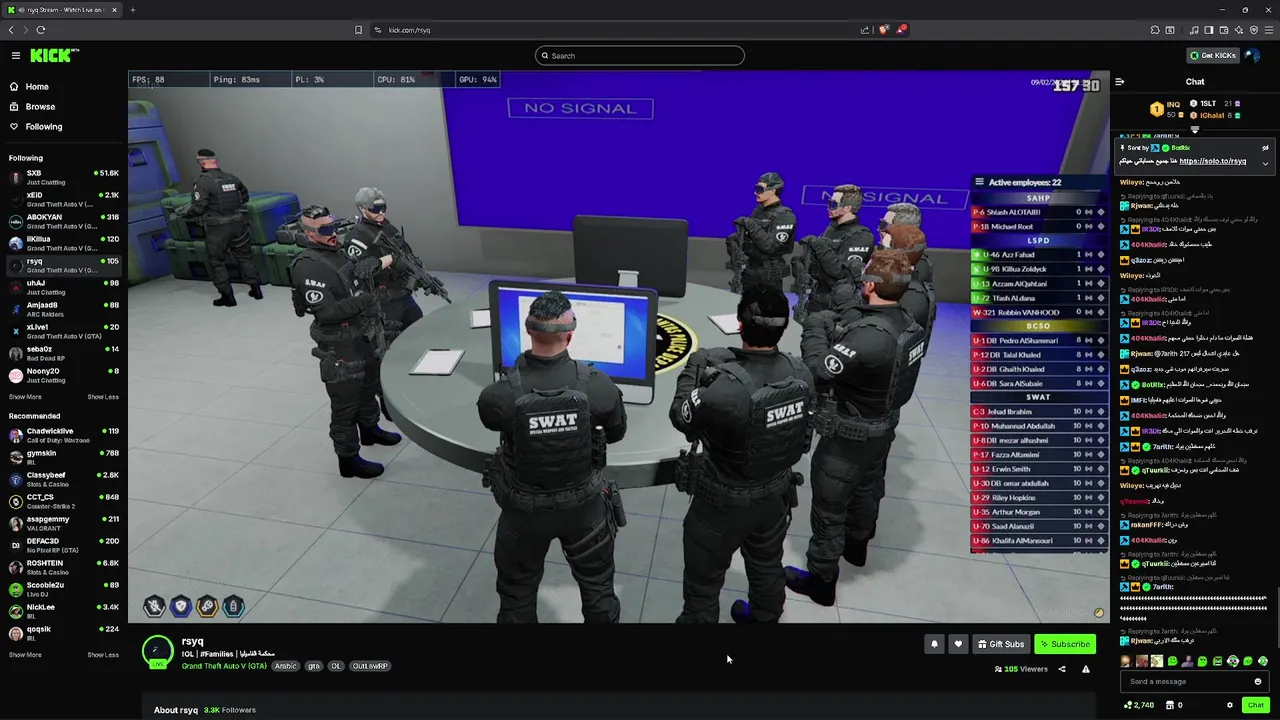Click the Arabic tag
The image size is (1280, 720).
click(286, 666)
